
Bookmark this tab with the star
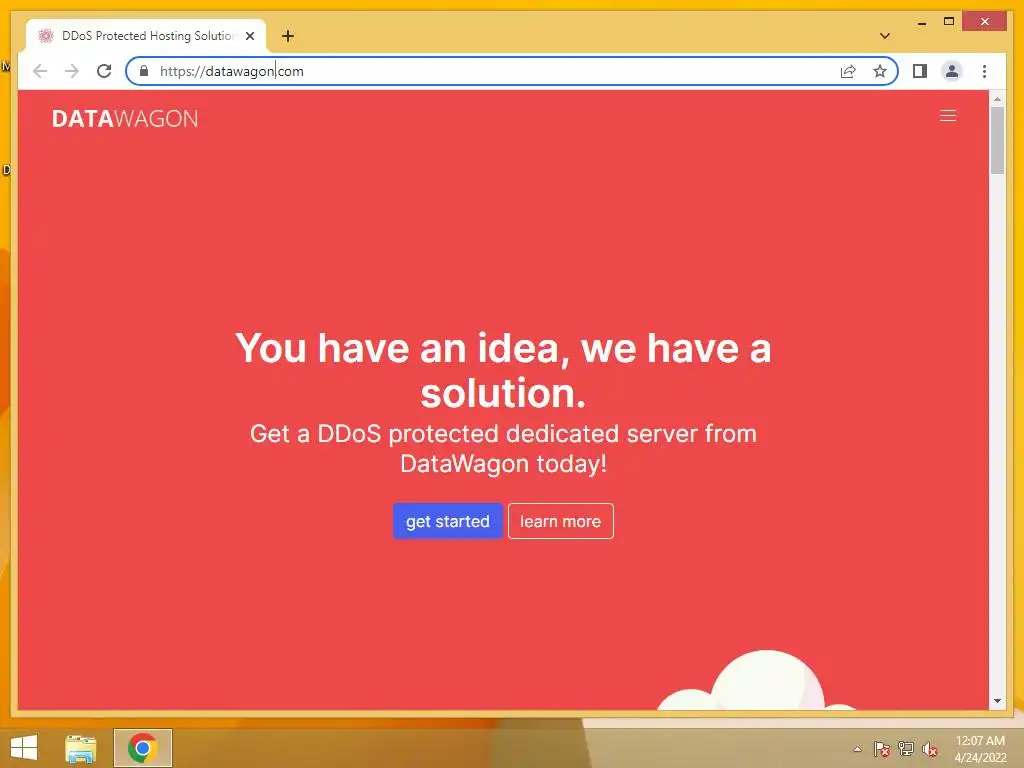pos(880,71)
